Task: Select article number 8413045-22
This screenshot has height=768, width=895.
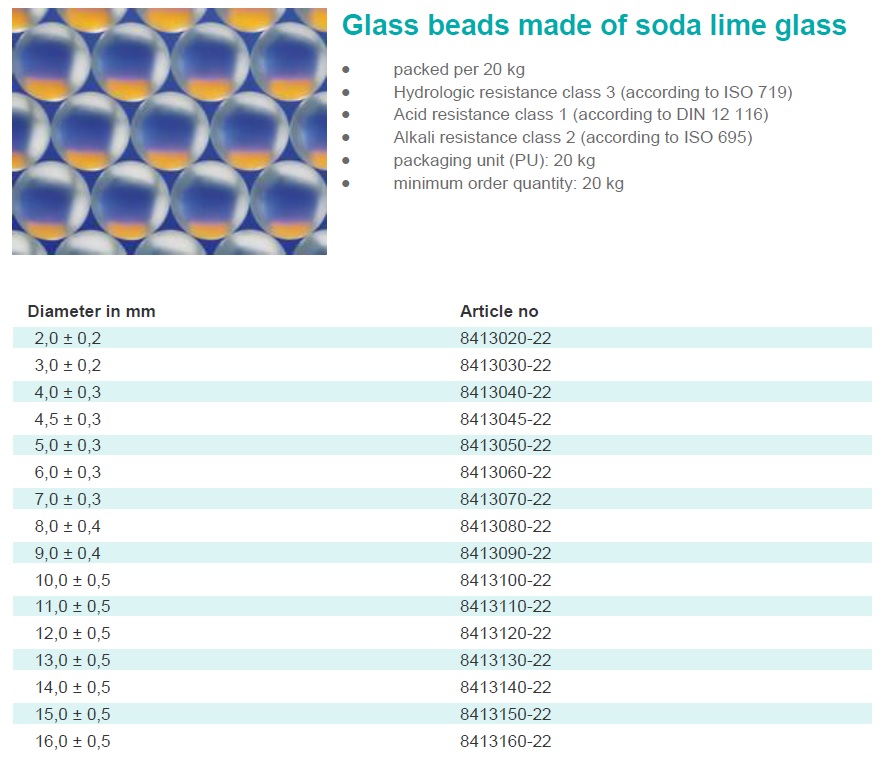Action: 506,419
